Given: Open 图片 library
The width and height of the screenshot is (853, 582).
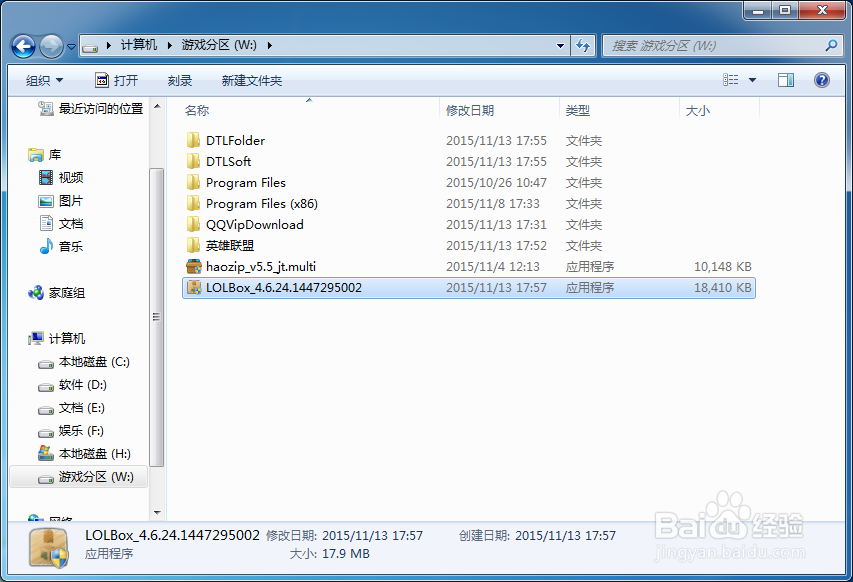Looking at the screenshot, I should pyautogui.click(x=61, y=201).
